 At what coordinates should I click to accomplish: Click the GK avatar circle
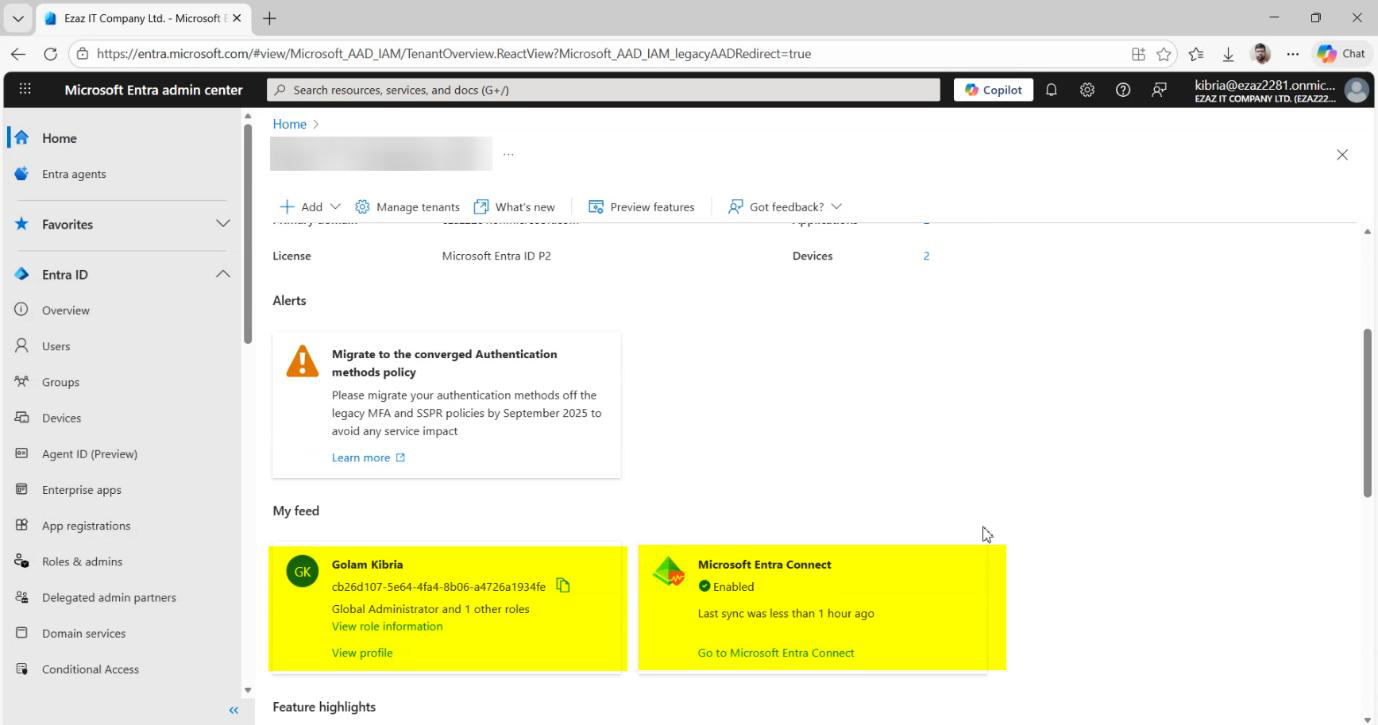302,573
